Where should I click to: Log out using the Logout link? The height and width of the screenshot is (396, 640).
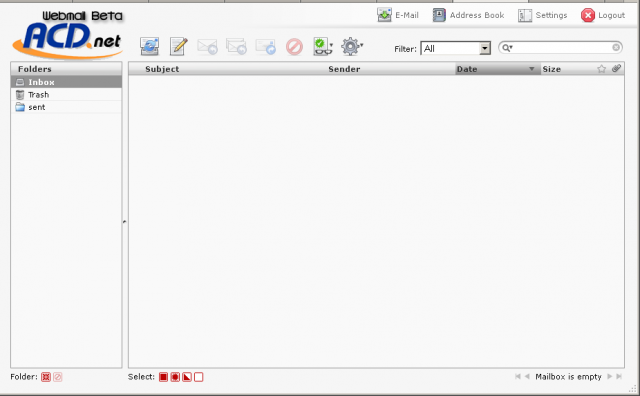tap(603, 15)
